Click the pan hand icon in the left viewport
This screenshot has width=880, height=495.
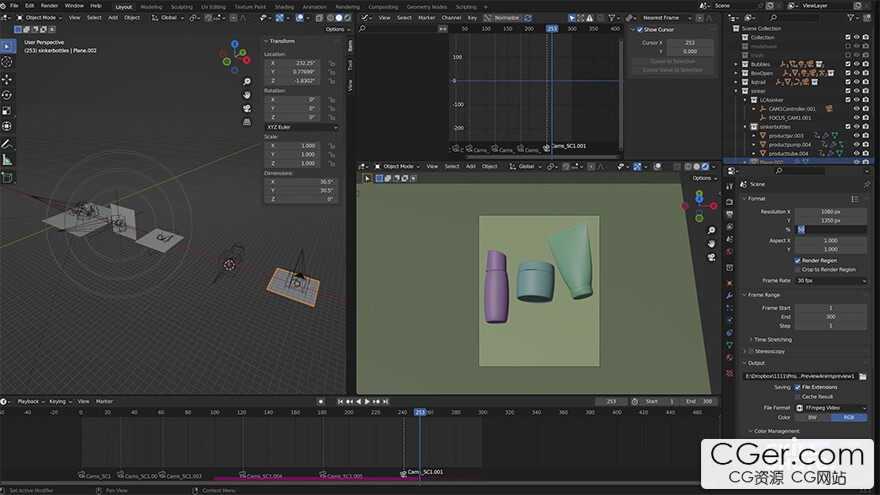click(246, 95)
